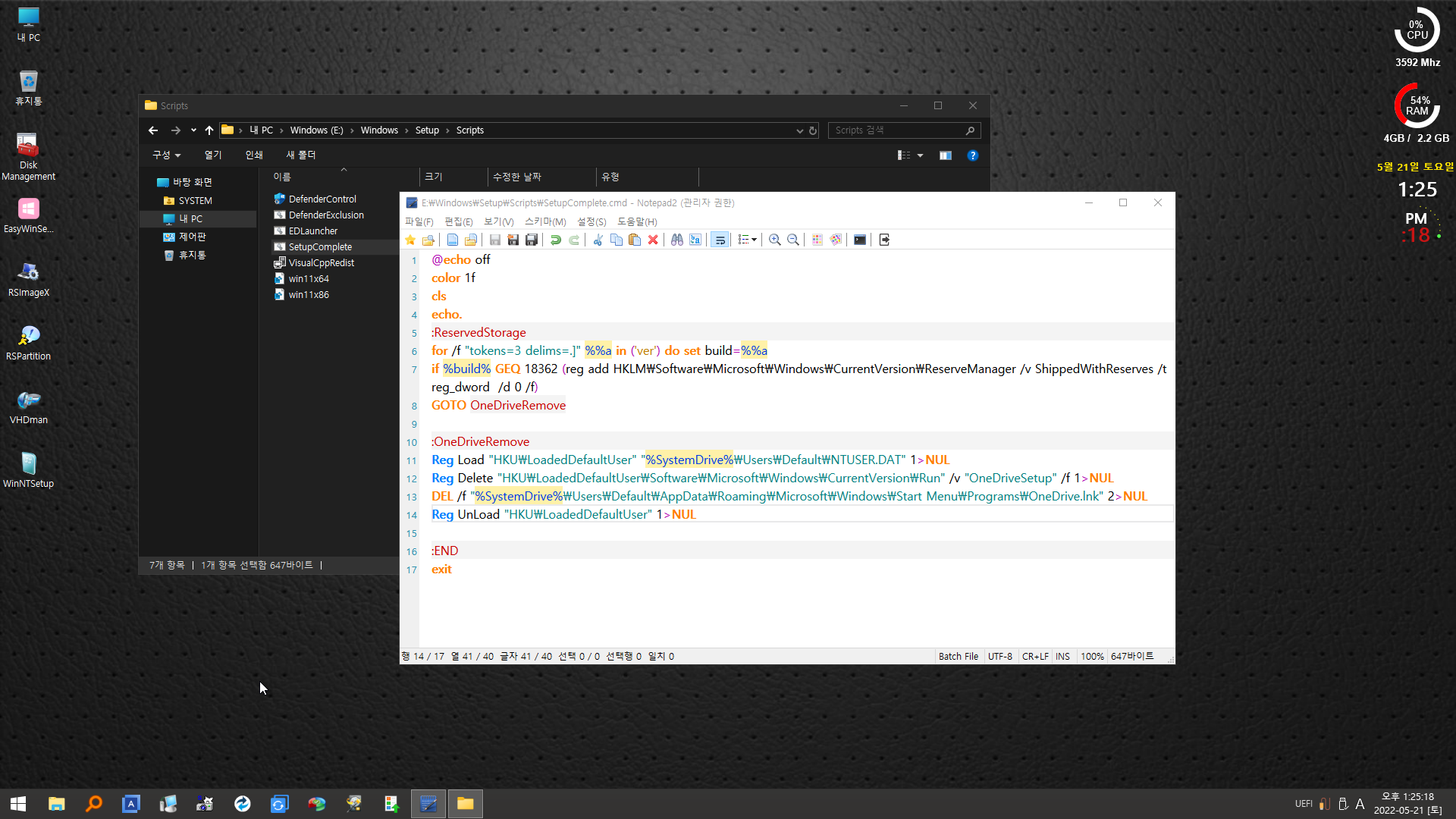Click the Windows Start button on taskbar
The width and height of the screenshot is (1456, 819).
18,804
